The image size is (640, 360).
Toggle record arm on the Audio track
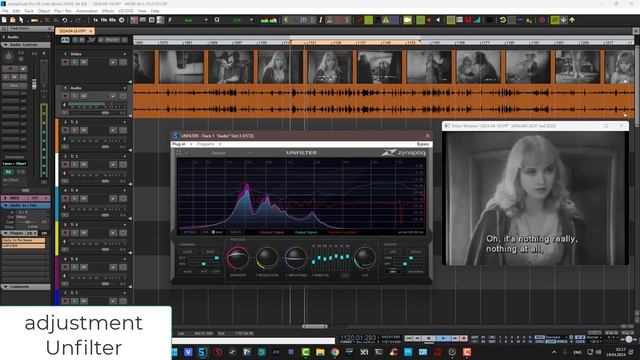pos(65,96)
